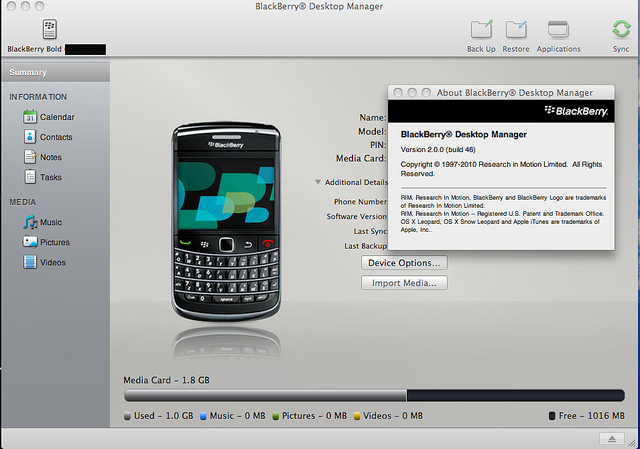Click the 'Phone Number' label
This screenshot has width=640, height=449.
tap(360, 202)
